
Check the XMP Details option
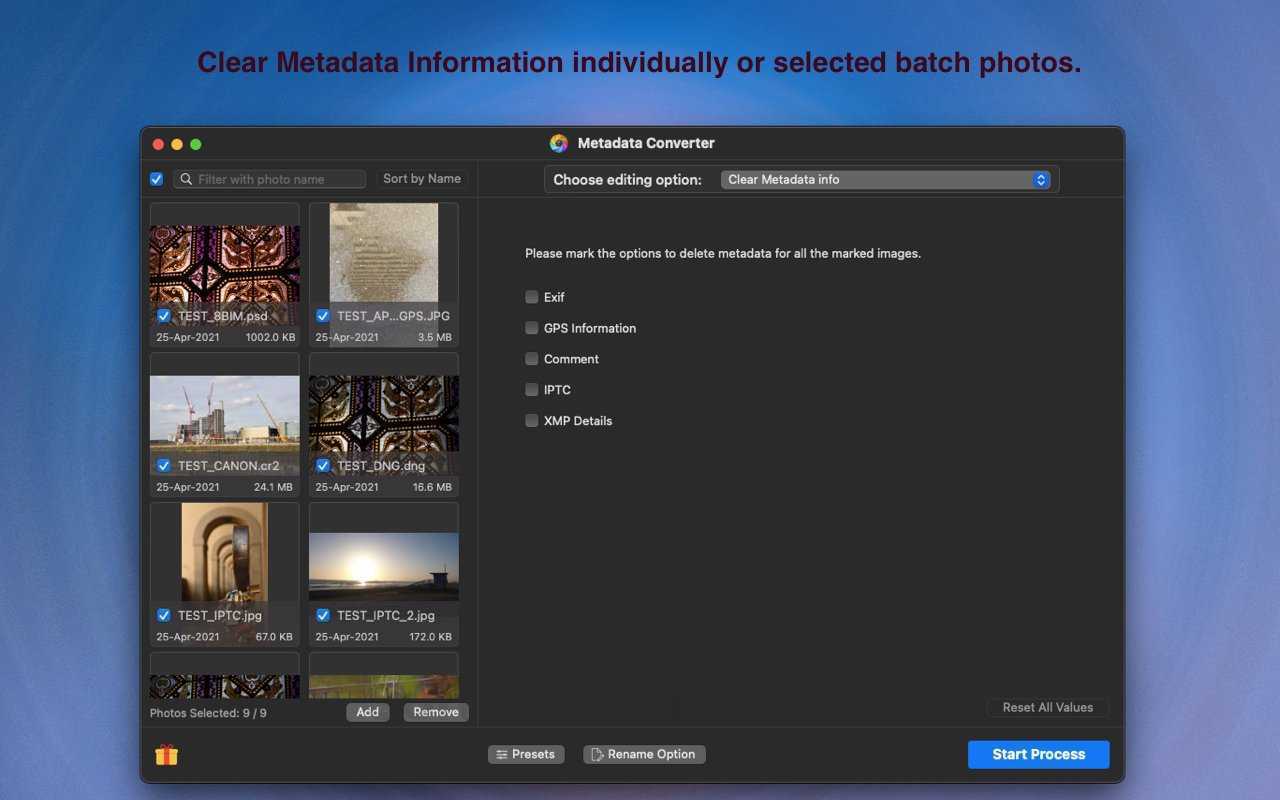[532, 421]
